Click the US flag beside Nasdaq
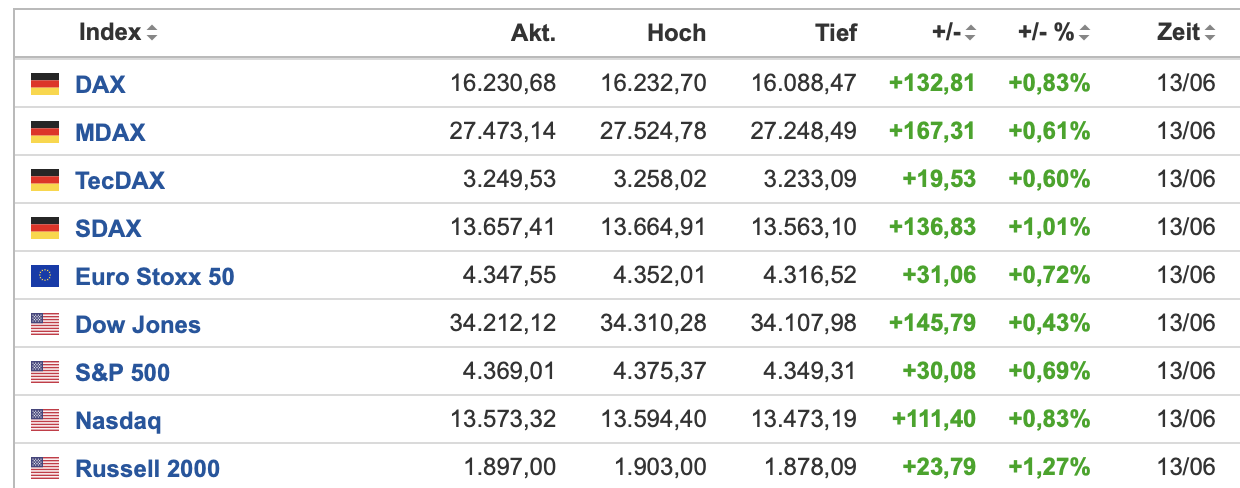The height and width of the screenshot is (488, 1240). click(45, 420)
